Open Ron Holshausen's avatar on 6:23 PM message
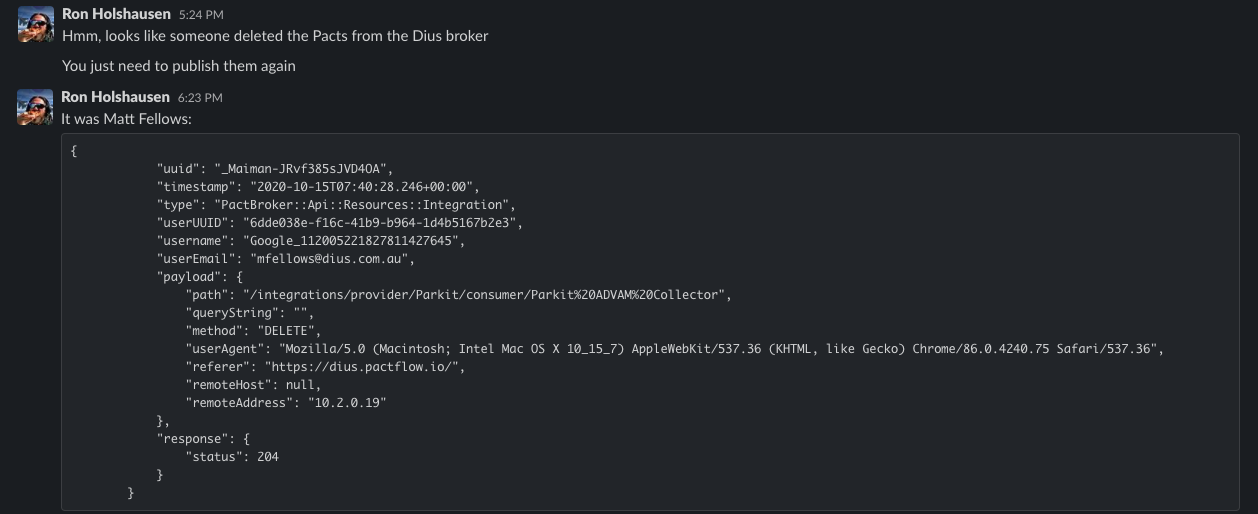 tap(36, 106)
